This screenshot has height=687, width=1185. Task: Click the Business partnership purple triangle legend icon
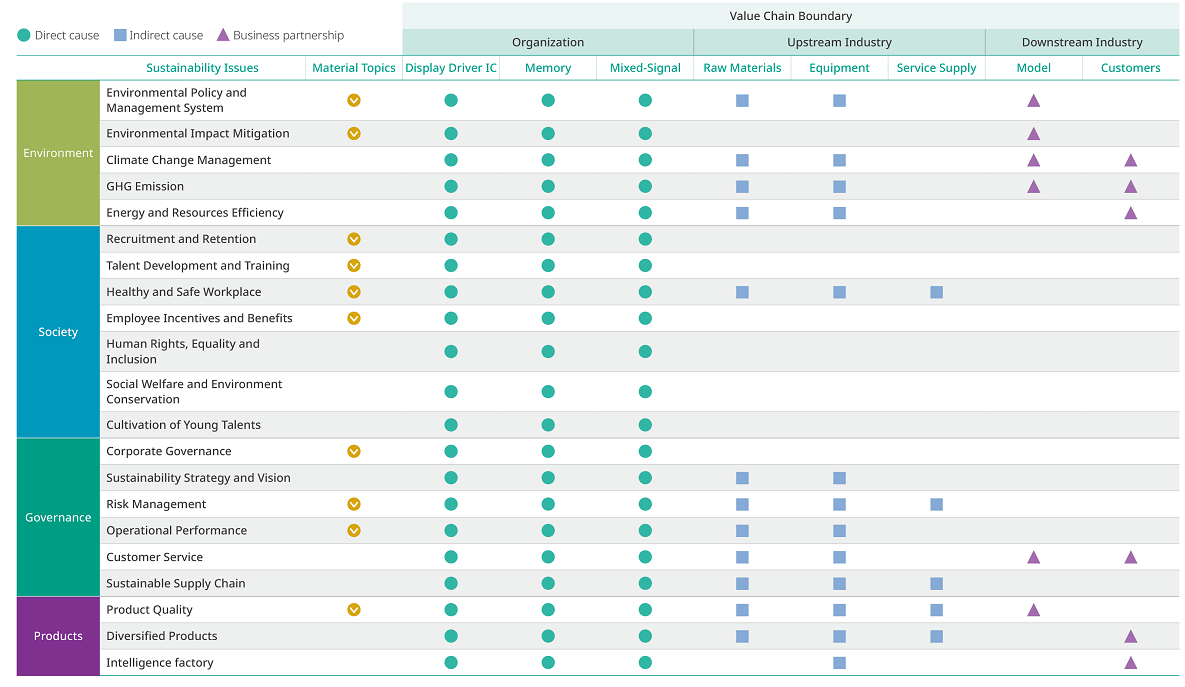click(x=223, y=35)
